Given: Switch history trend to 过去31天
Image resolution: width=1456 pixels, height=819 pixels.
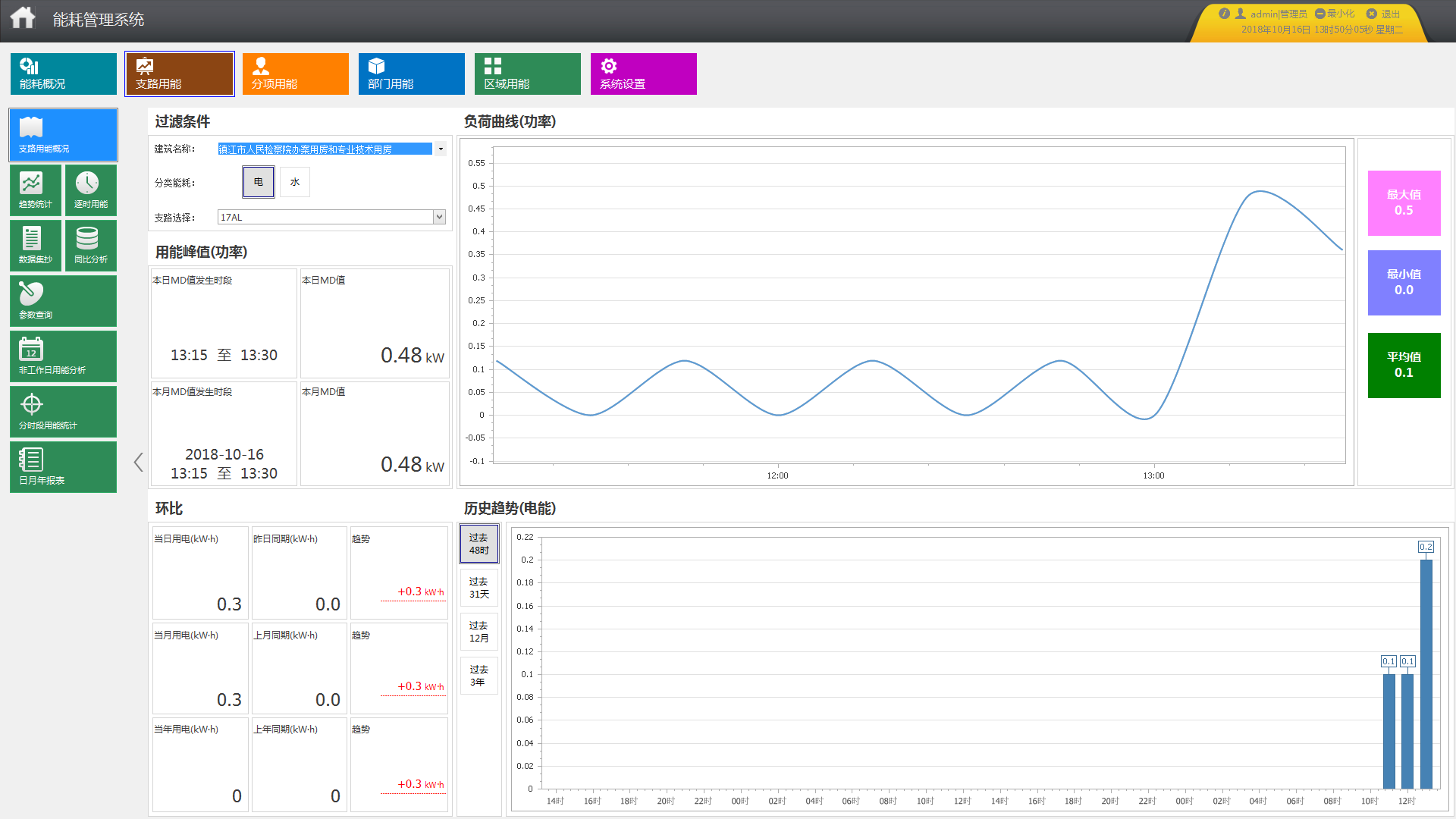Looking at the screenshot, I should point(479,588).
